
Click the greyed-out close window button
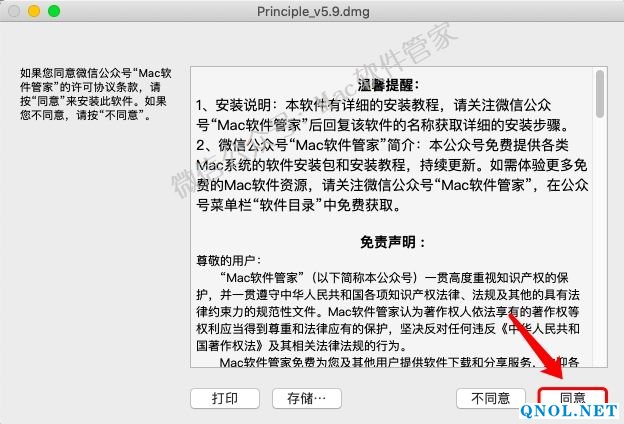tap(14, 11)
